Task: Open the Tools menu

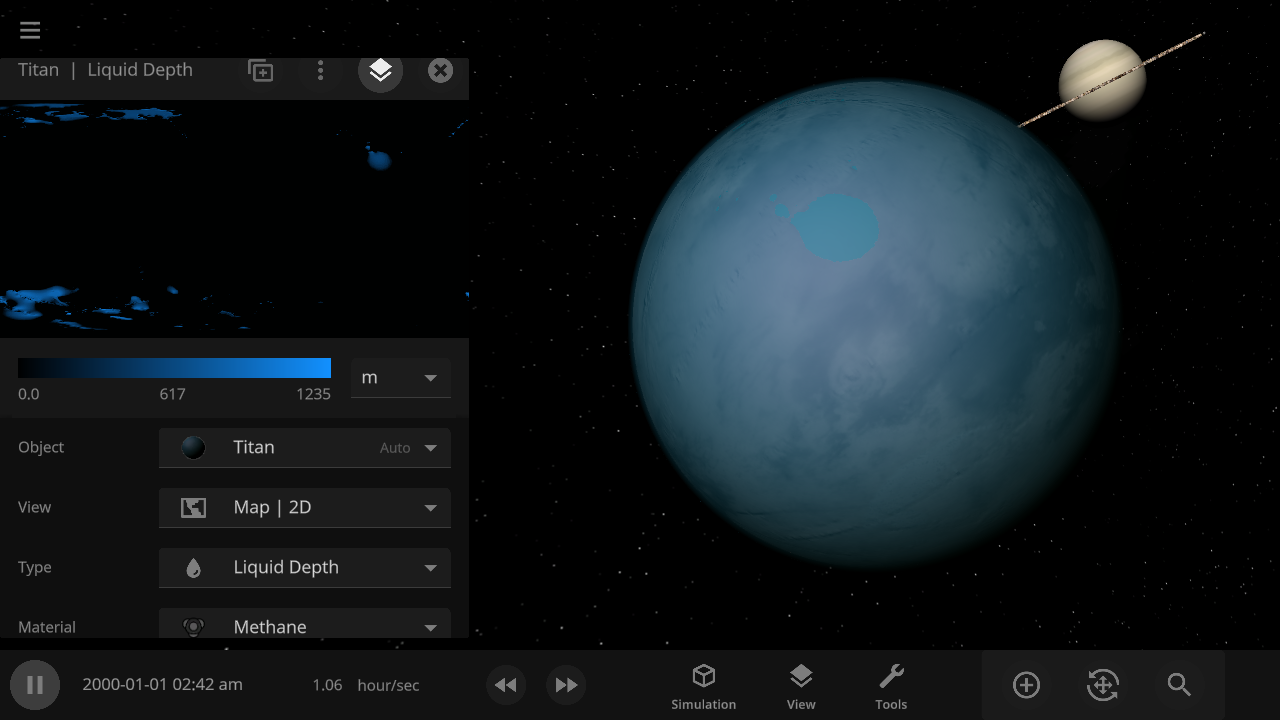Action: point(891,687)
